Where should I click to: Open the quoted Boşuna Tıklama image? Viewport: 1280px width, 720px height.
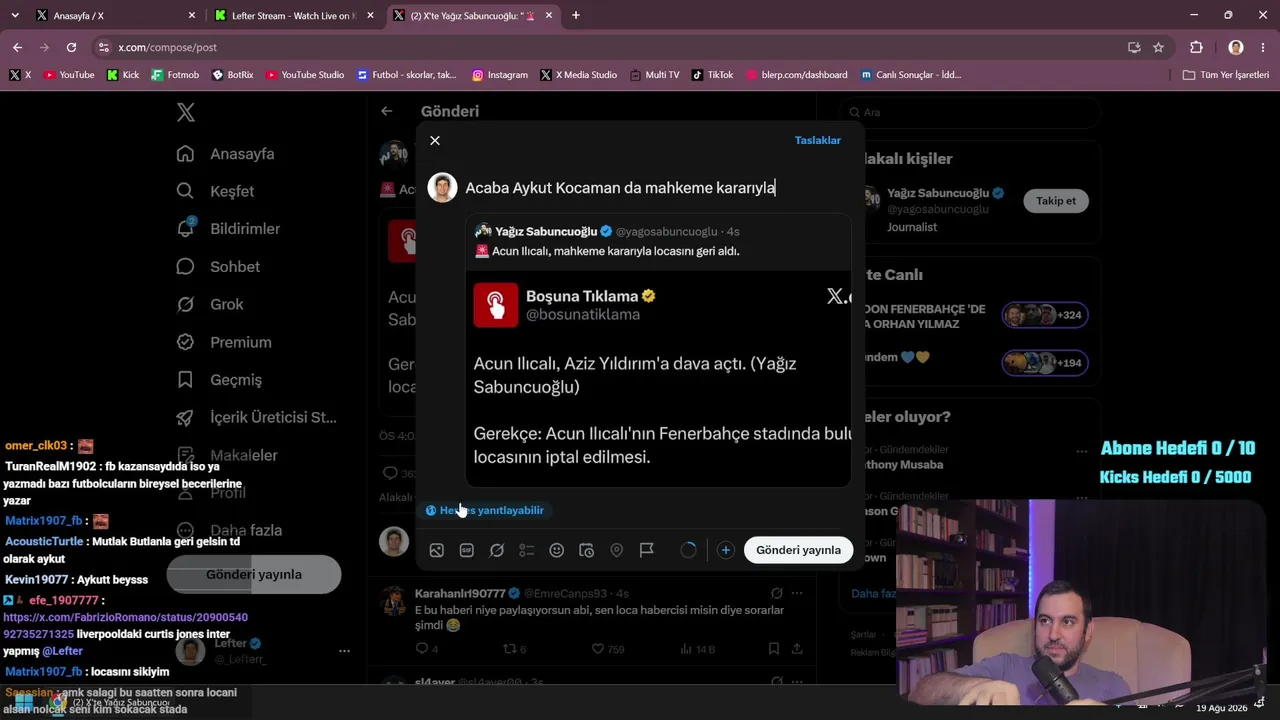(x=658, y=378)
